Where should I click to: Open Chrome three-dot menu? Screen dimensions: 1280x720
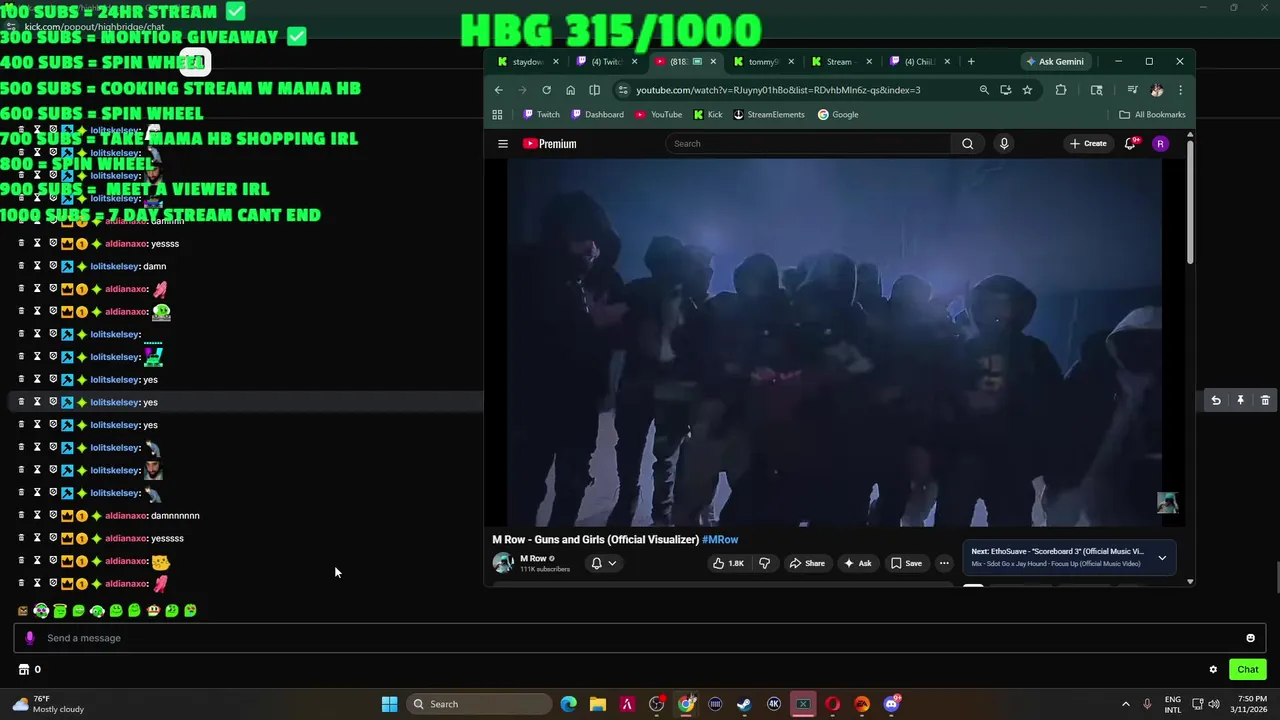point(1180,90)
